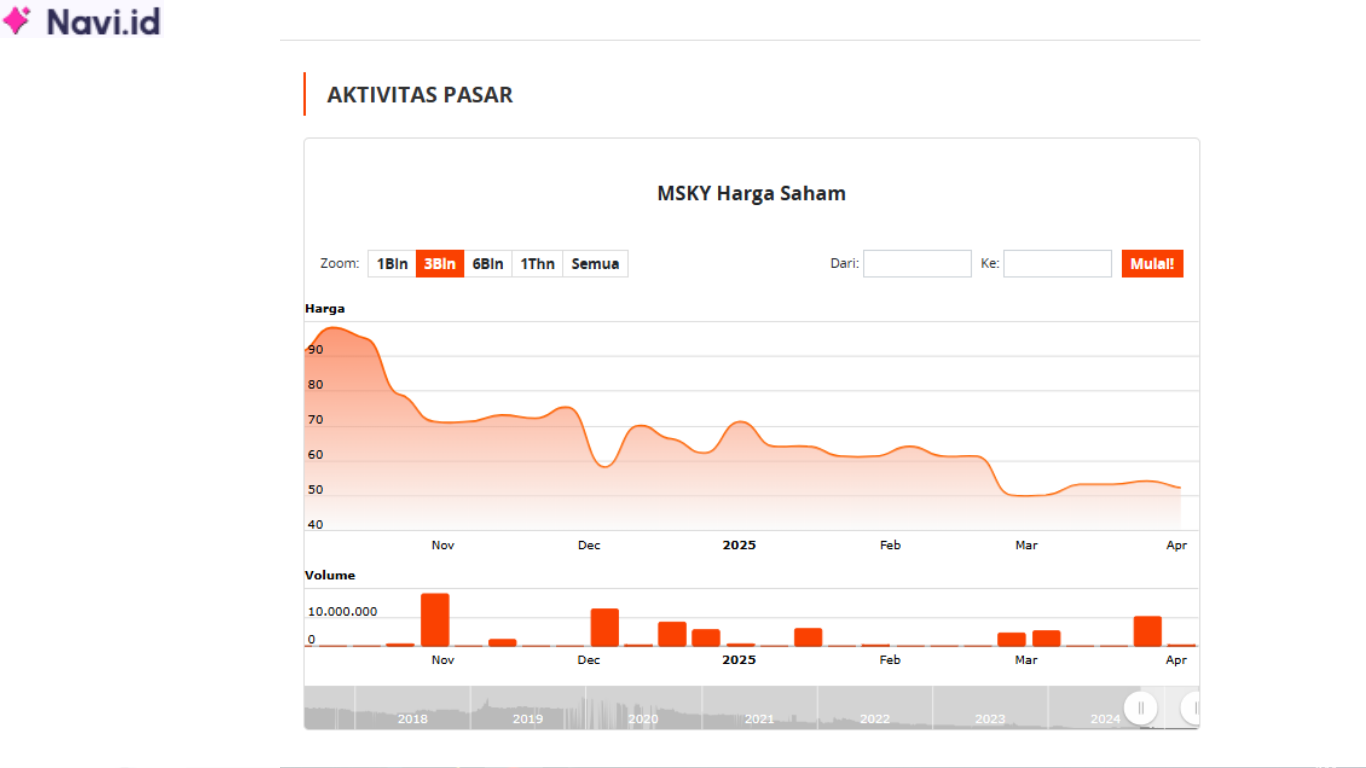Click 2020 in the navigator timeline
This screenshot has height=768, width=1366.
643,719
